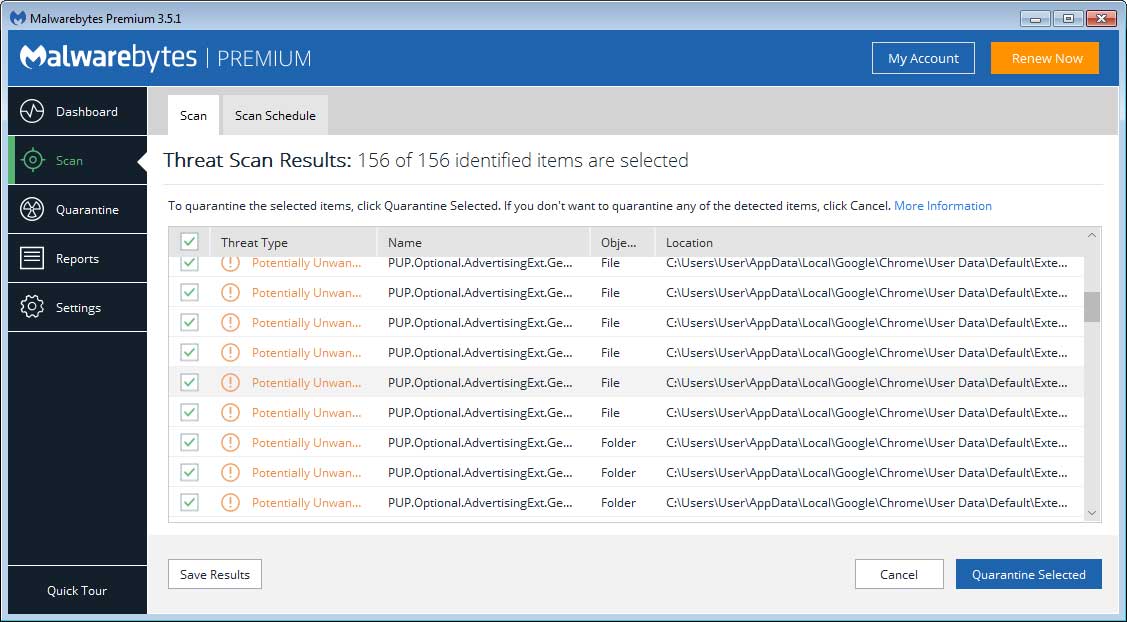
Task: View the Reports section
Action: (x=77, y=258)
